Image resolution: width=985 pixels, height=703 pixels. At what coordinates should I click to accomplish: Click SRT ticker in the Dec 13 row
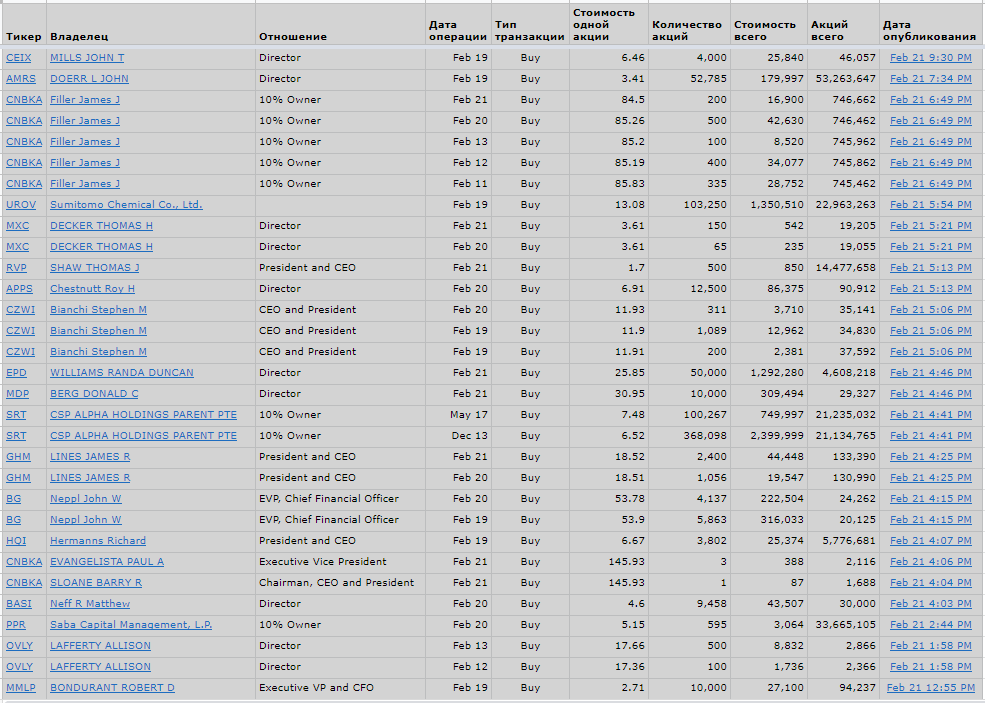(16, 436)
